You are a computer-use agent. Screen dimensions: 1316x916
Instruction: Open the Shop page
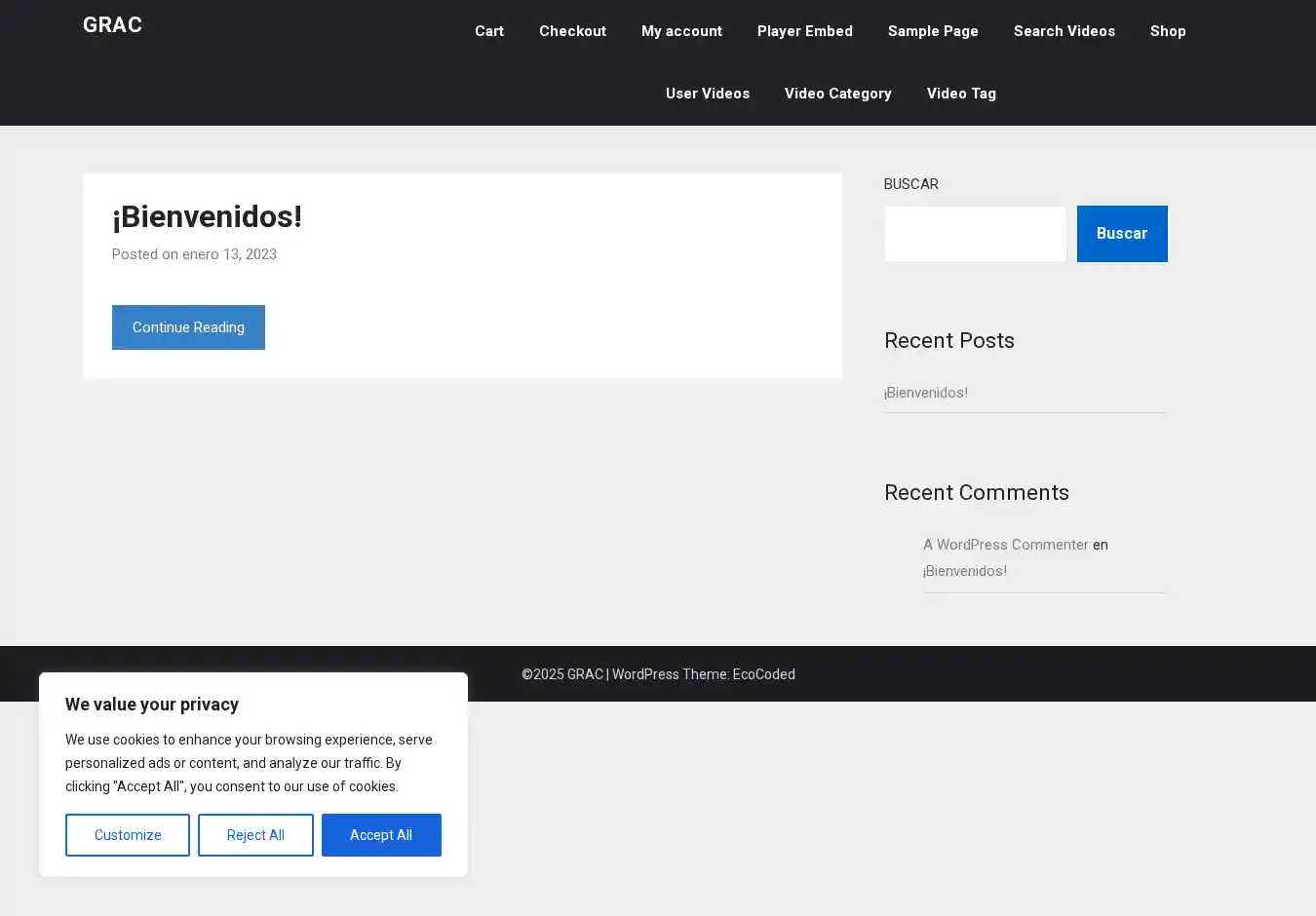click(1167, 31)
